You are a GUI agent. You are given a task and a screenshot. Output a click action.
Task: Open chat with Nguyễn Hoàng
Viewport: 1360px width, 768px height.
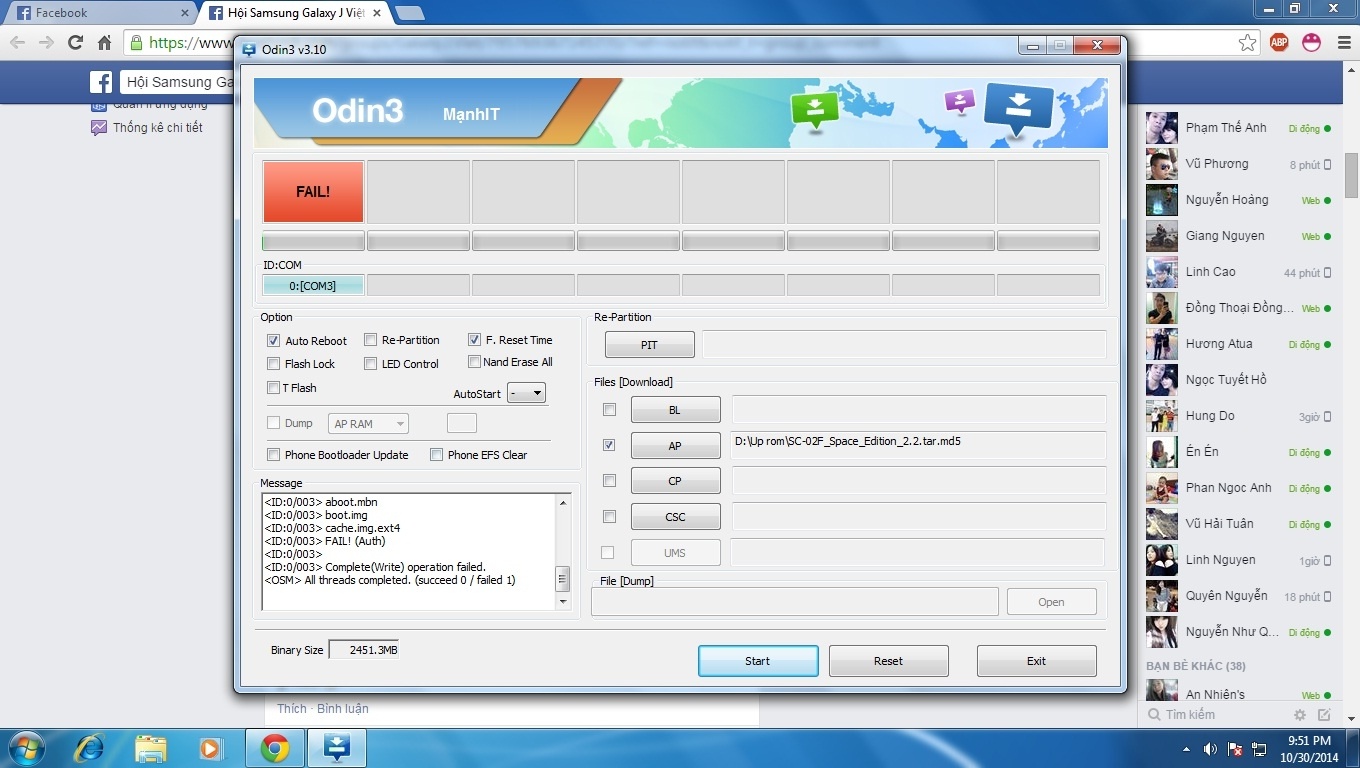pos(1238,200)
